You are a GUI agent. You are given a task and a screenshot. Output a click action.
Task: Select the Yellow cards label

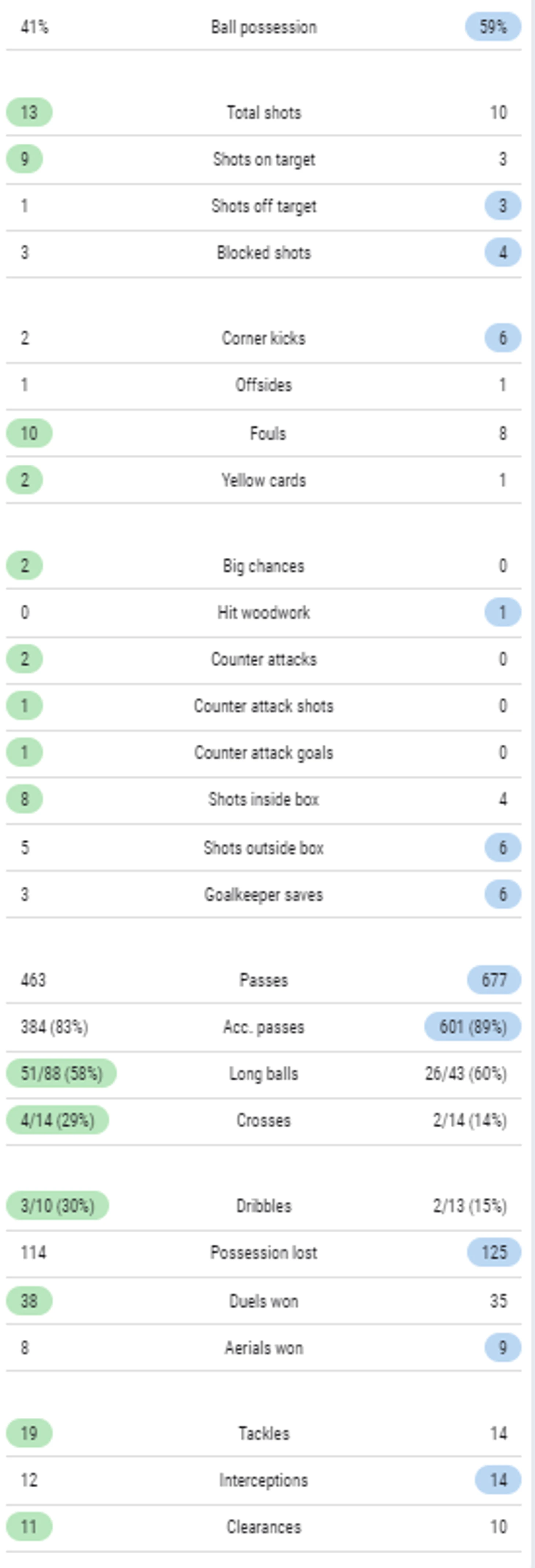(x=263, y=480)
